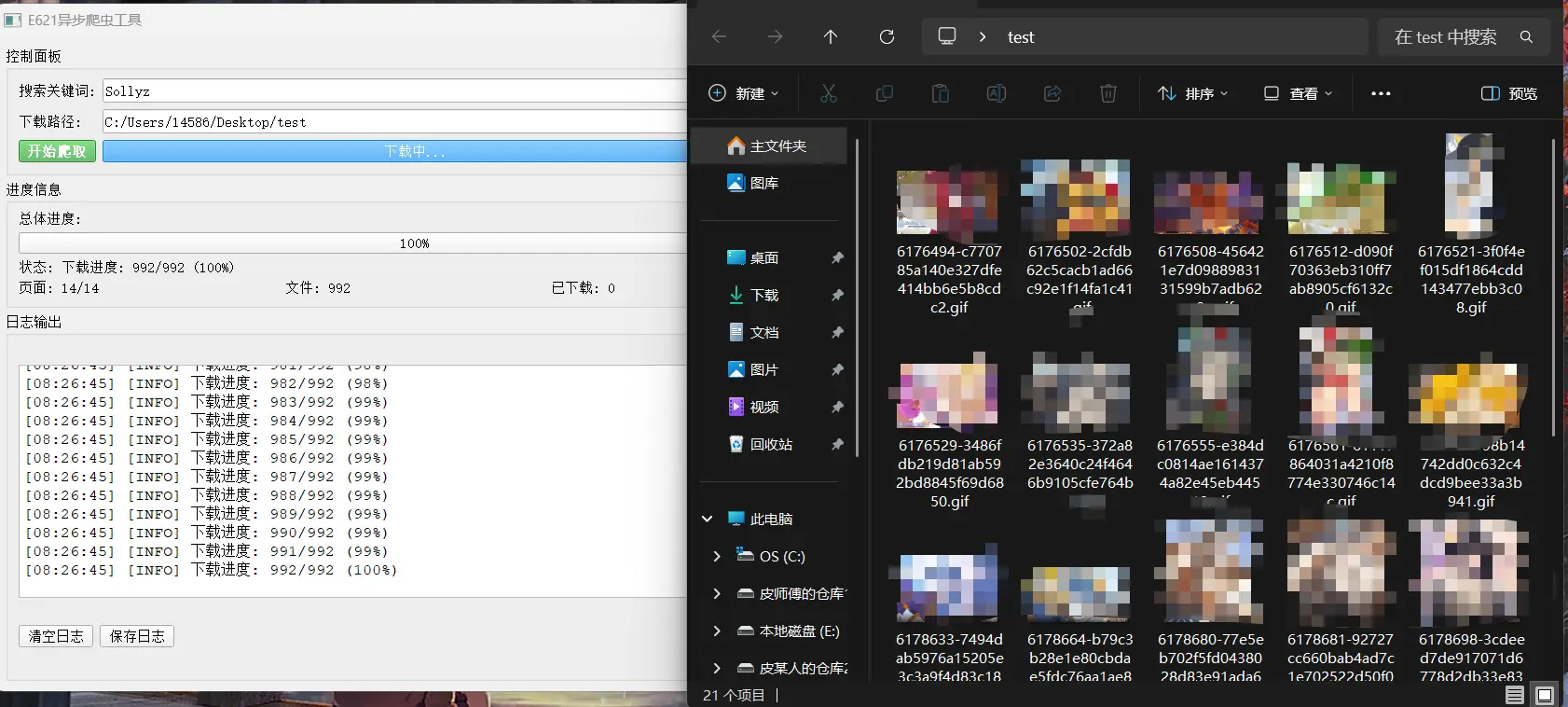Click the rename icon in toolbar
The image size is (1568, 707).
coord(996,93)
